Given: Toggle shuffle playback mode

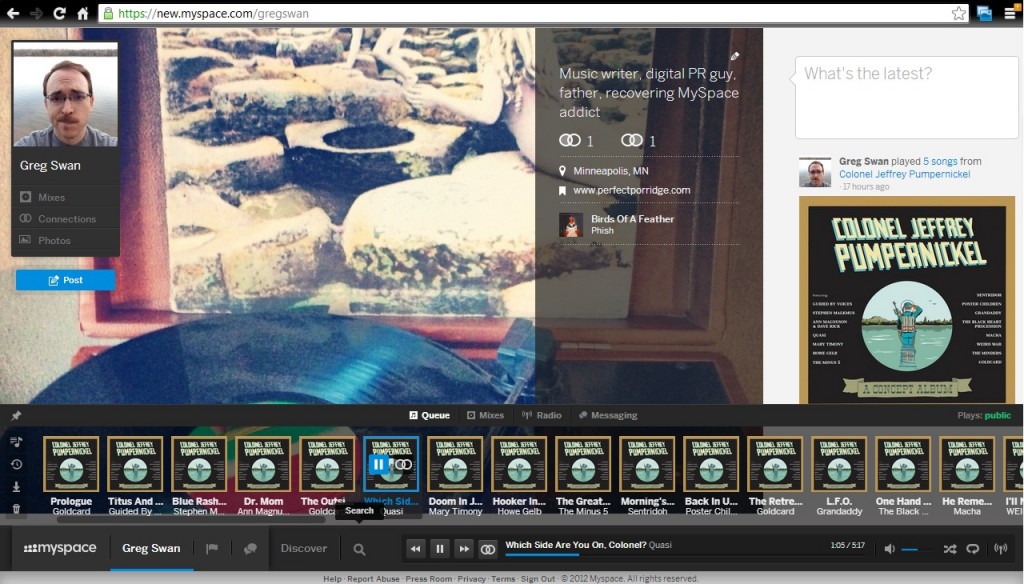Looking at the screenshot, I should coord(949,549).
